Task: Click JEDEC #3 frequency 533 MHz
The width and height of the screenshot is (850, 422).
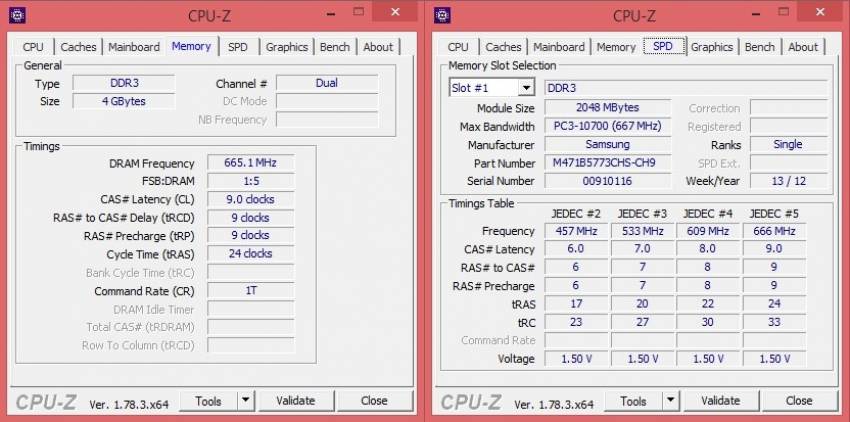Action: pos(642,231)
